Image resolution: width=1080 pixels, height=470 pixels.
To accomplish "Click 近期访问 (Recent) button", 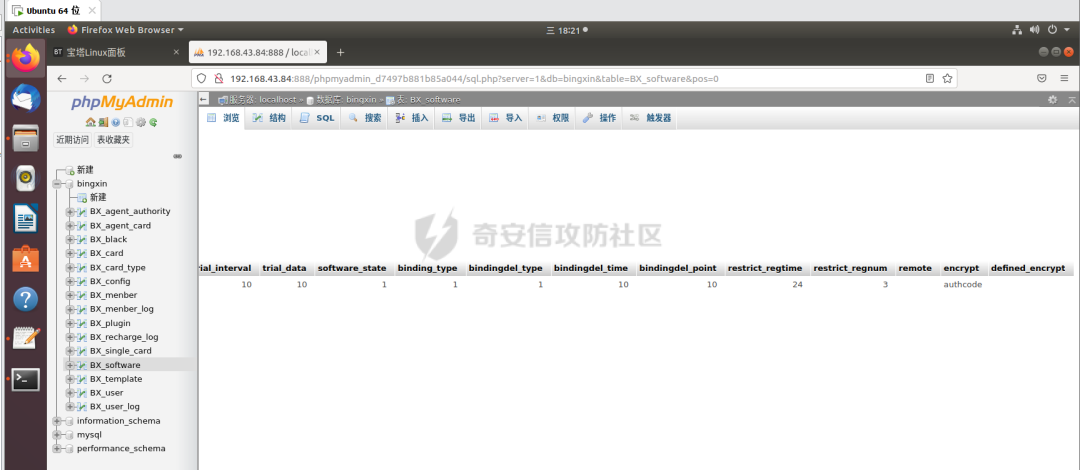I will click(72, 140).
